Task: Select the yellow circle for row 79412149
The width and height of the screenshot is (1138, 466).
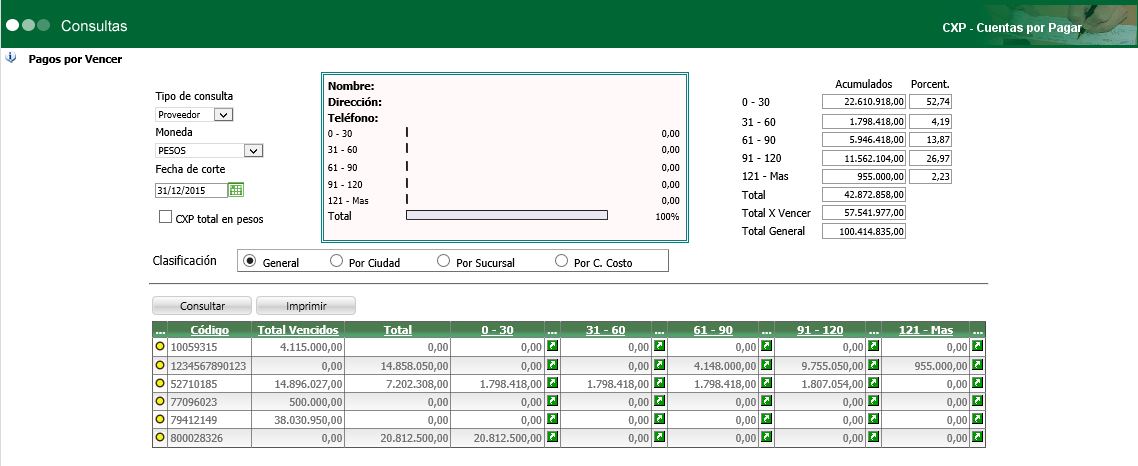Action: click(x=160, y=419)
